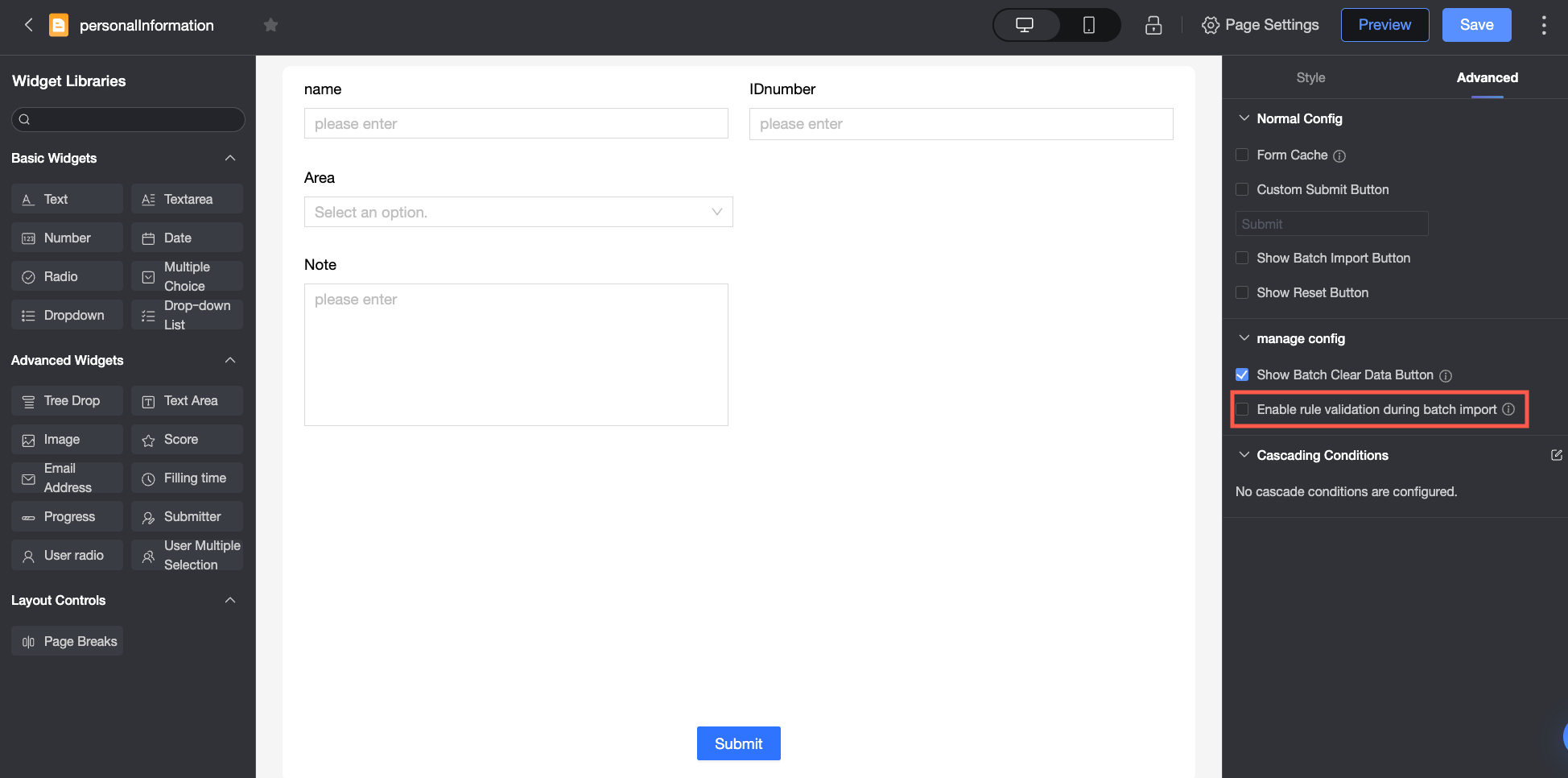Click the orange form document icon

59,25
